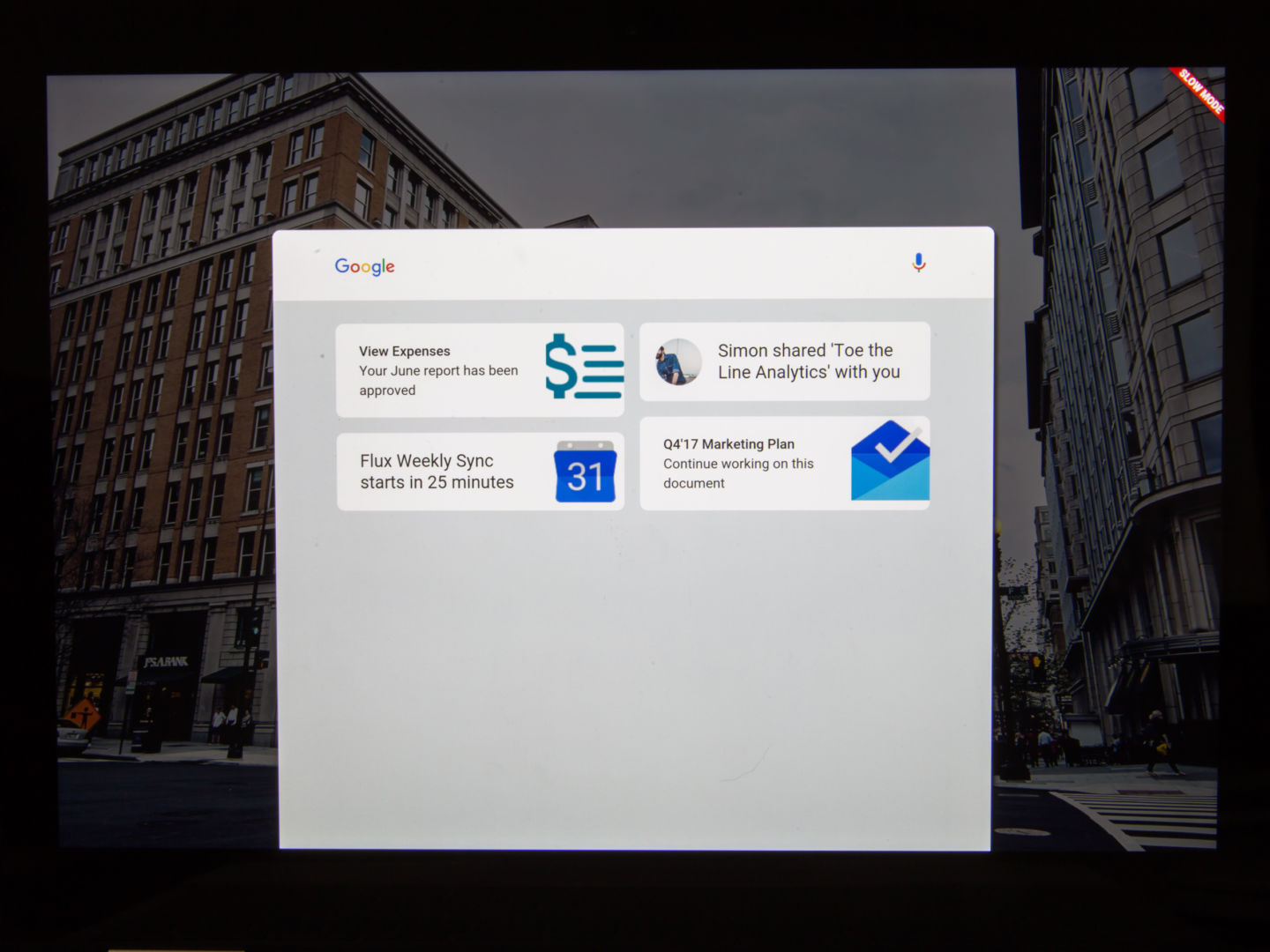Click the 'Q4'17 Marketing Plan' title text

728,444
